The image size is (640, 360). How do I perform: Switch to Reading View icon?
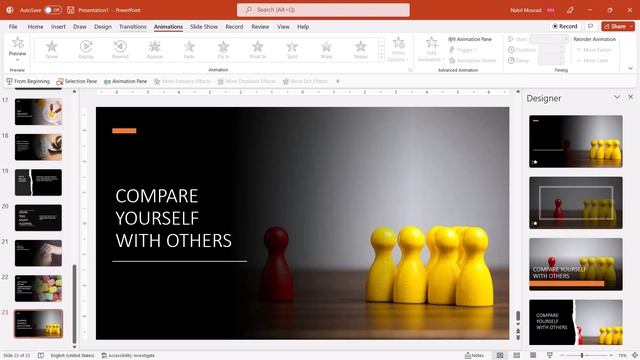tap(533, 356)
